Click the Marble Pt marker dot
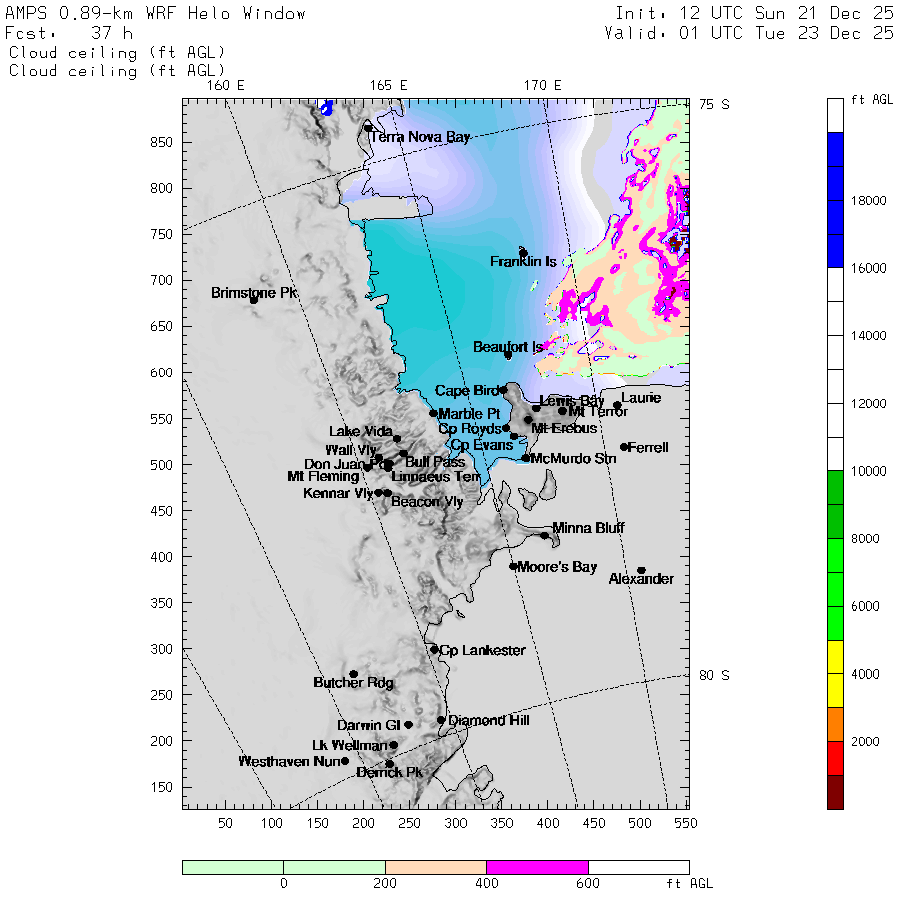The image size is (900, 900). coord(433,413)
